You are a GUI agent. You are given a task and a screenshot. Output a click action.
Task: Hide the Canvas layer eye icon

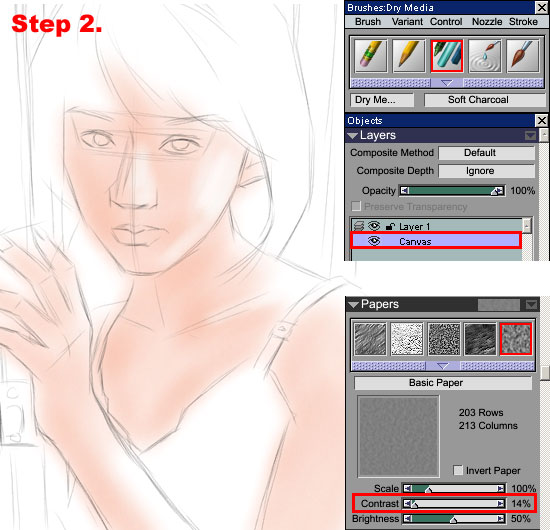click(374, 241)
